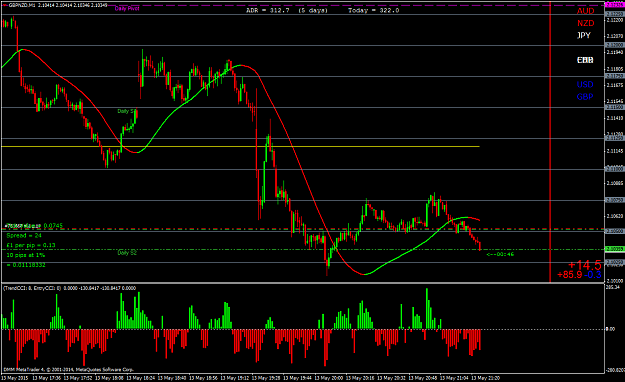The image size is (625, 382).
Task: Select the USD currency label
Action: click(585, 85)
